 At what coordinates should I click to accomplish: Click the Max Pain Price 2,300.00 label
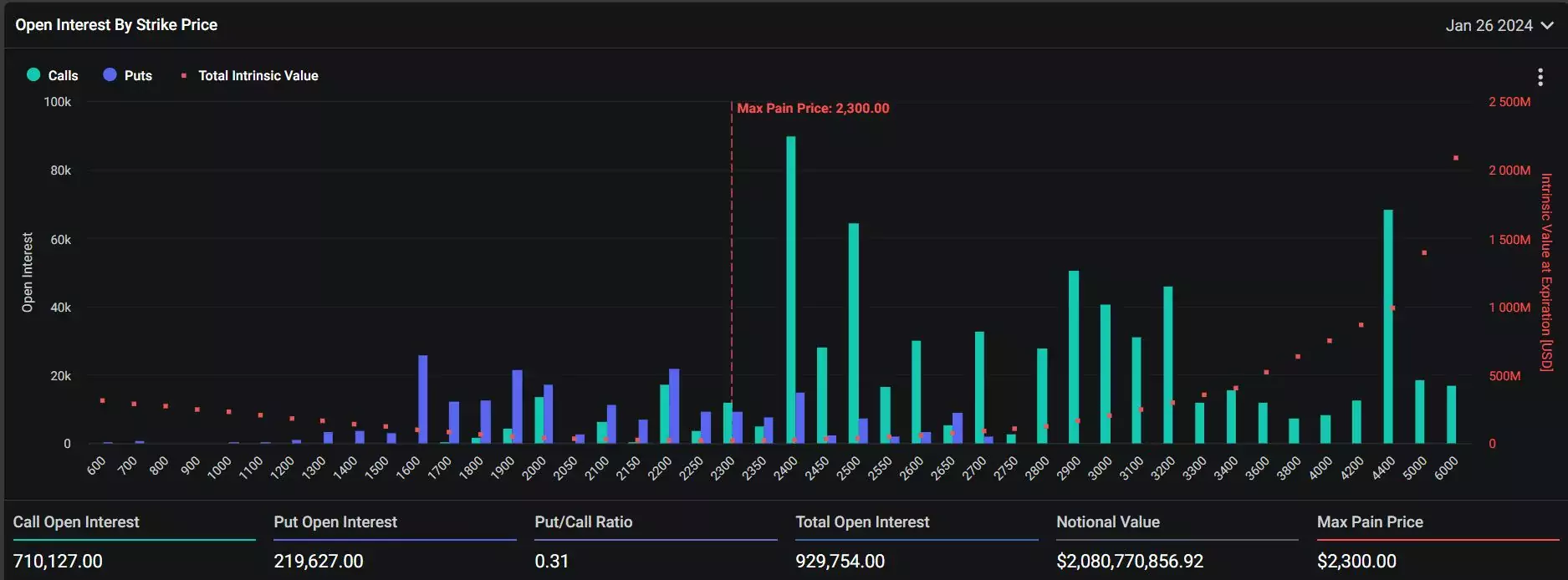click(813, 109)
